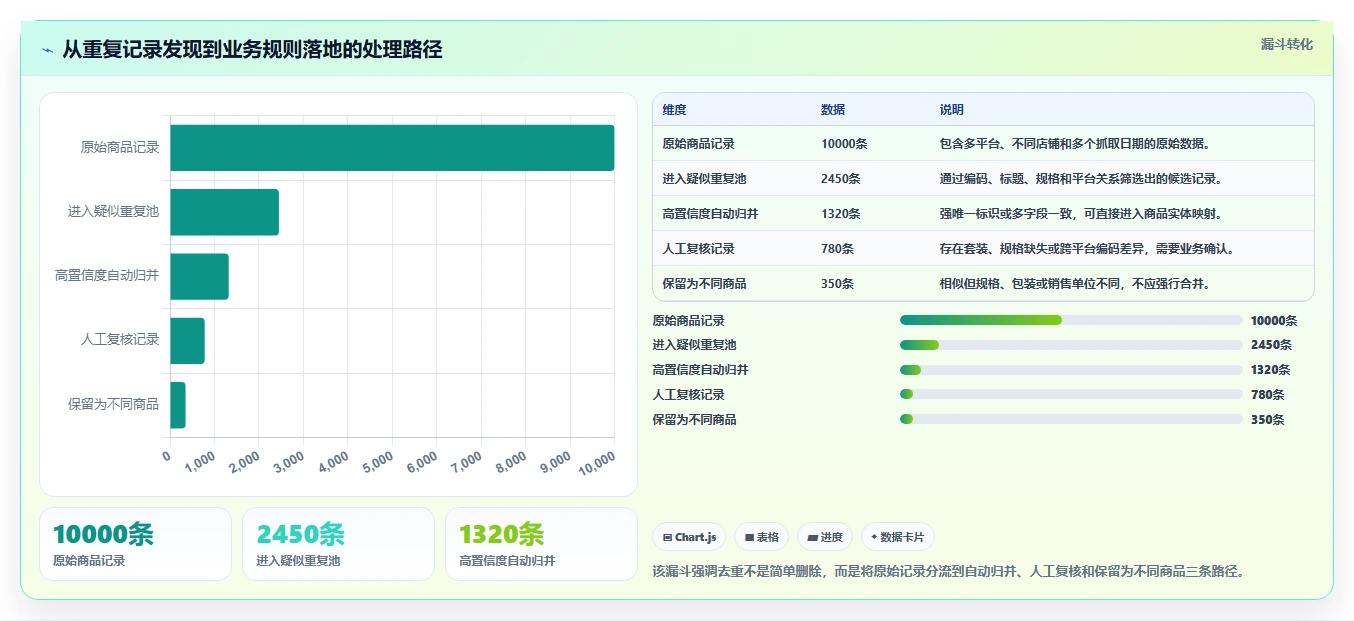Click the lightning icon beside the title

(x=48, y=50)
